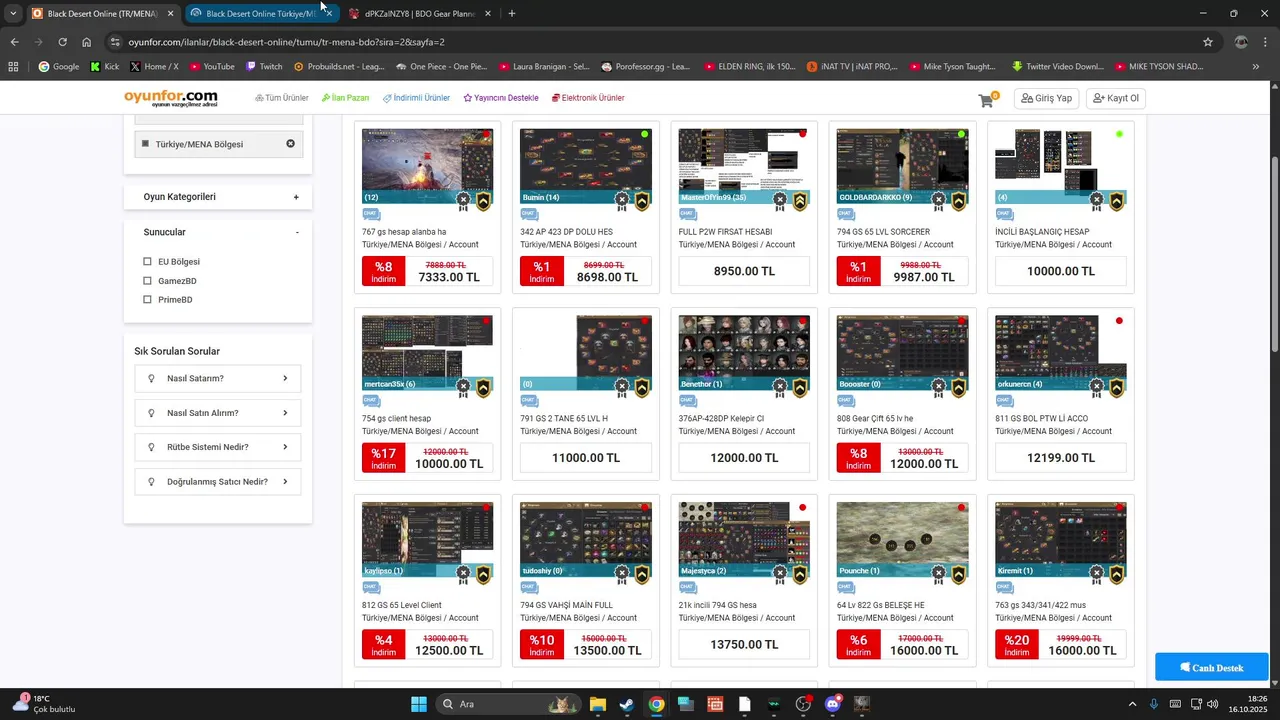Open the Chrome bookmark apps grid icon
Viewport: 1280px width, 720px height.
[x=13, y=67]
